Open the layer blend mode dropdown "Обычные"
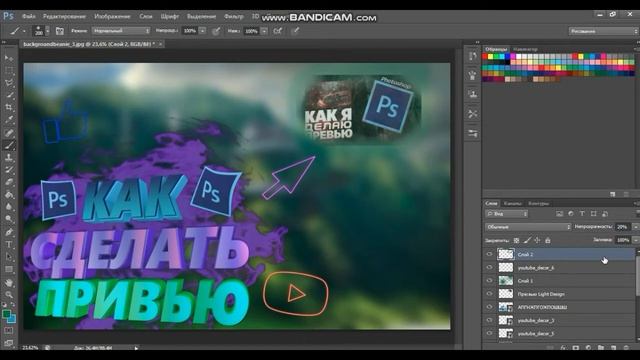The width and height of the screenshot is (640, 360). click(527, 227)
